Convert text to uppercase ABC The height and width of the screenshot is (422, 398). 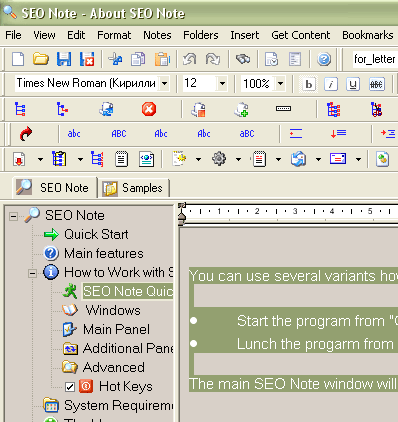(119, 134)
